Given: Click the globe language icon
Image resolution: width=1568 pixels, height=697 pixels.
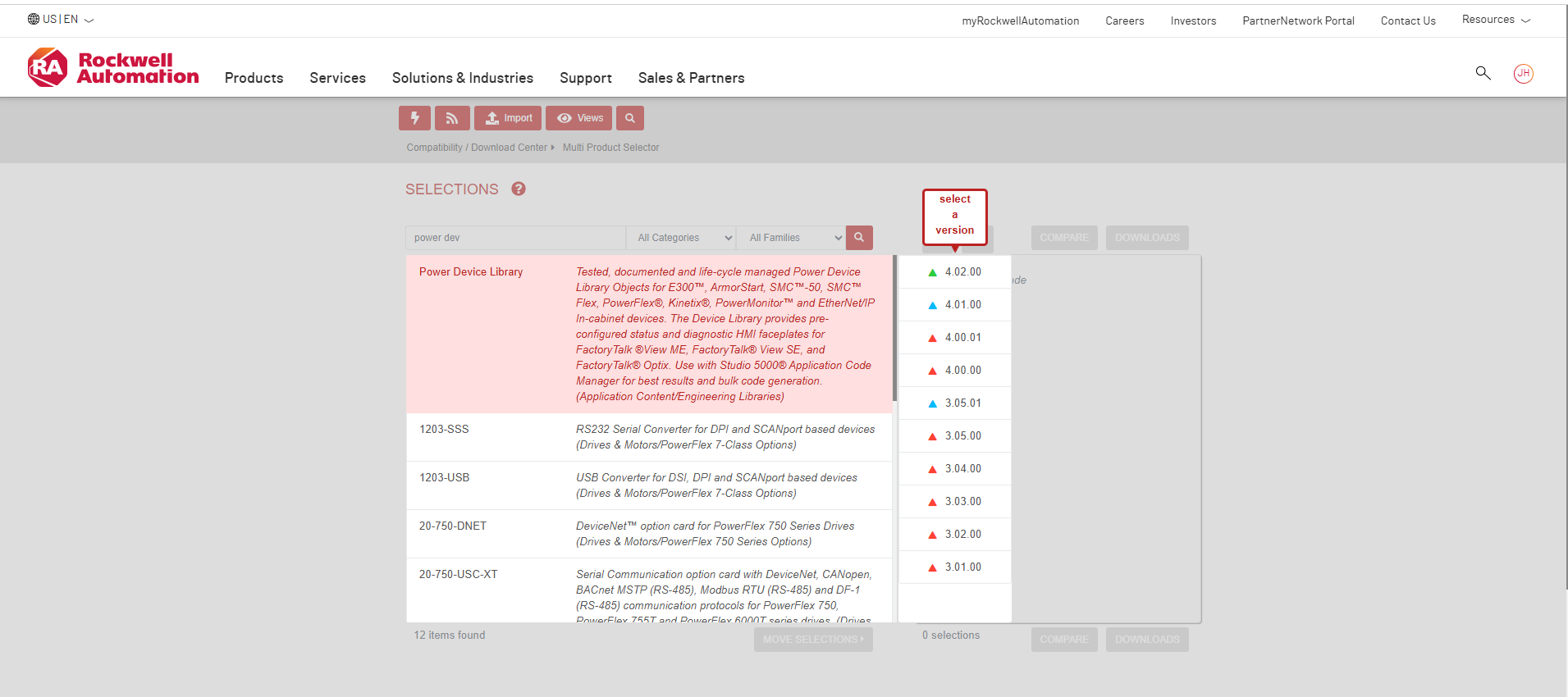Looking at the screenshot, I should coord(34,19).
